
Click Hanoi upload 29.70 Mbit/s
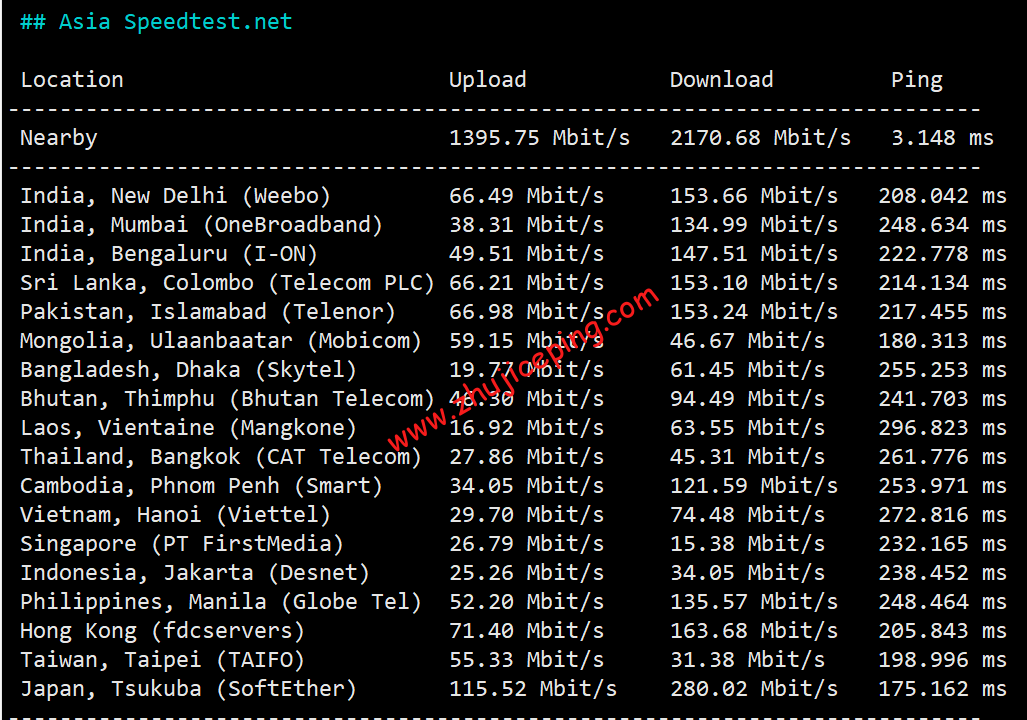527,515
